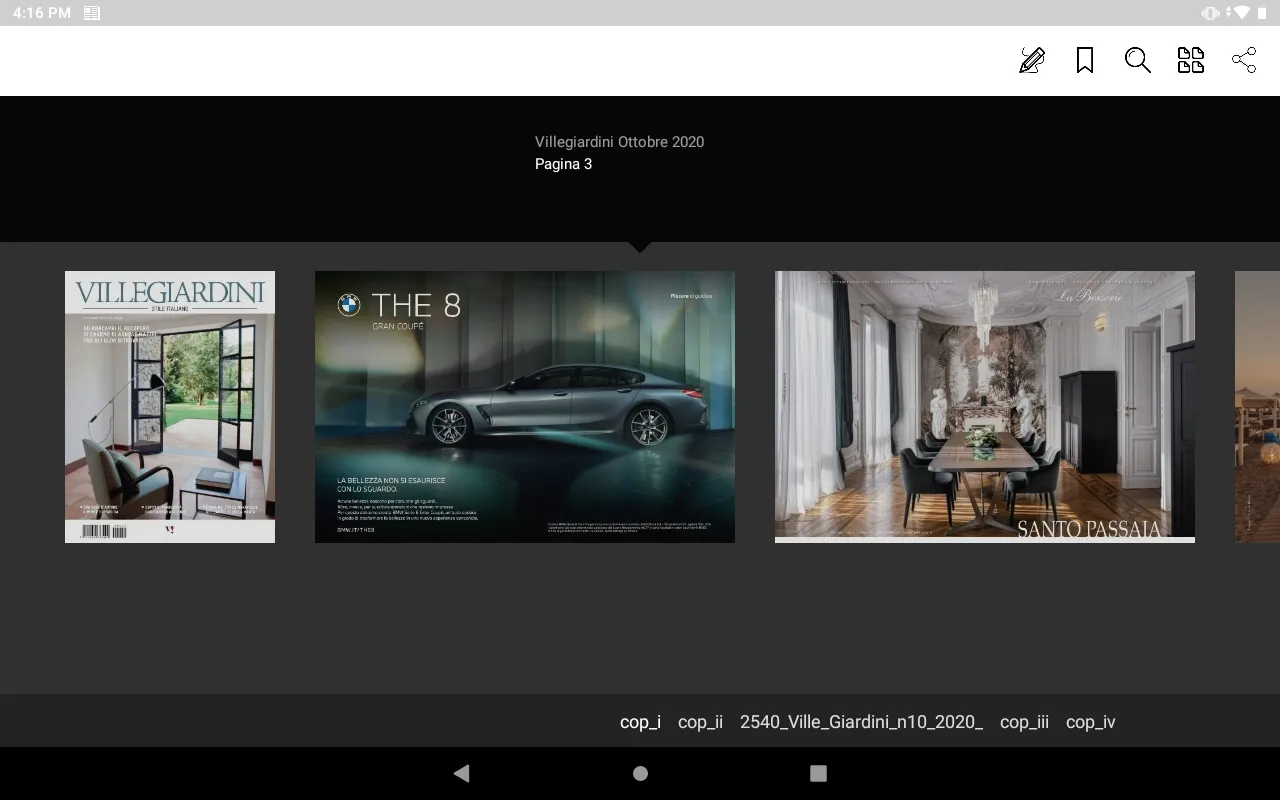
Task: Tap the battery icon in status bar
Action: 1262,13
